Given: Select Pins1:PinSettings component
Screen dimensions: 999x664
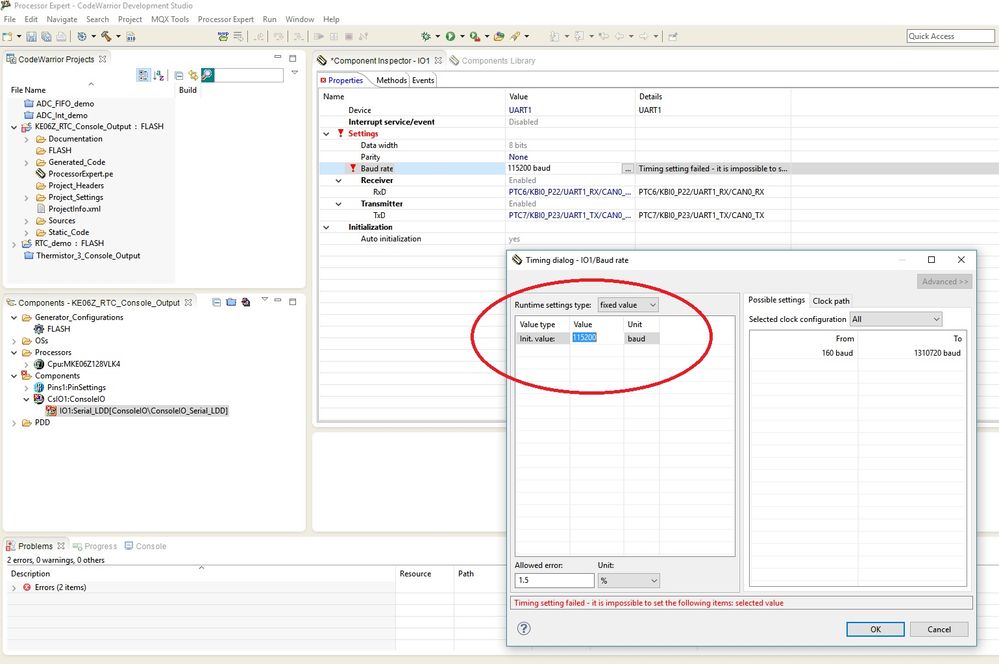Looking at the screenshot, I should (x=76, y=387).
